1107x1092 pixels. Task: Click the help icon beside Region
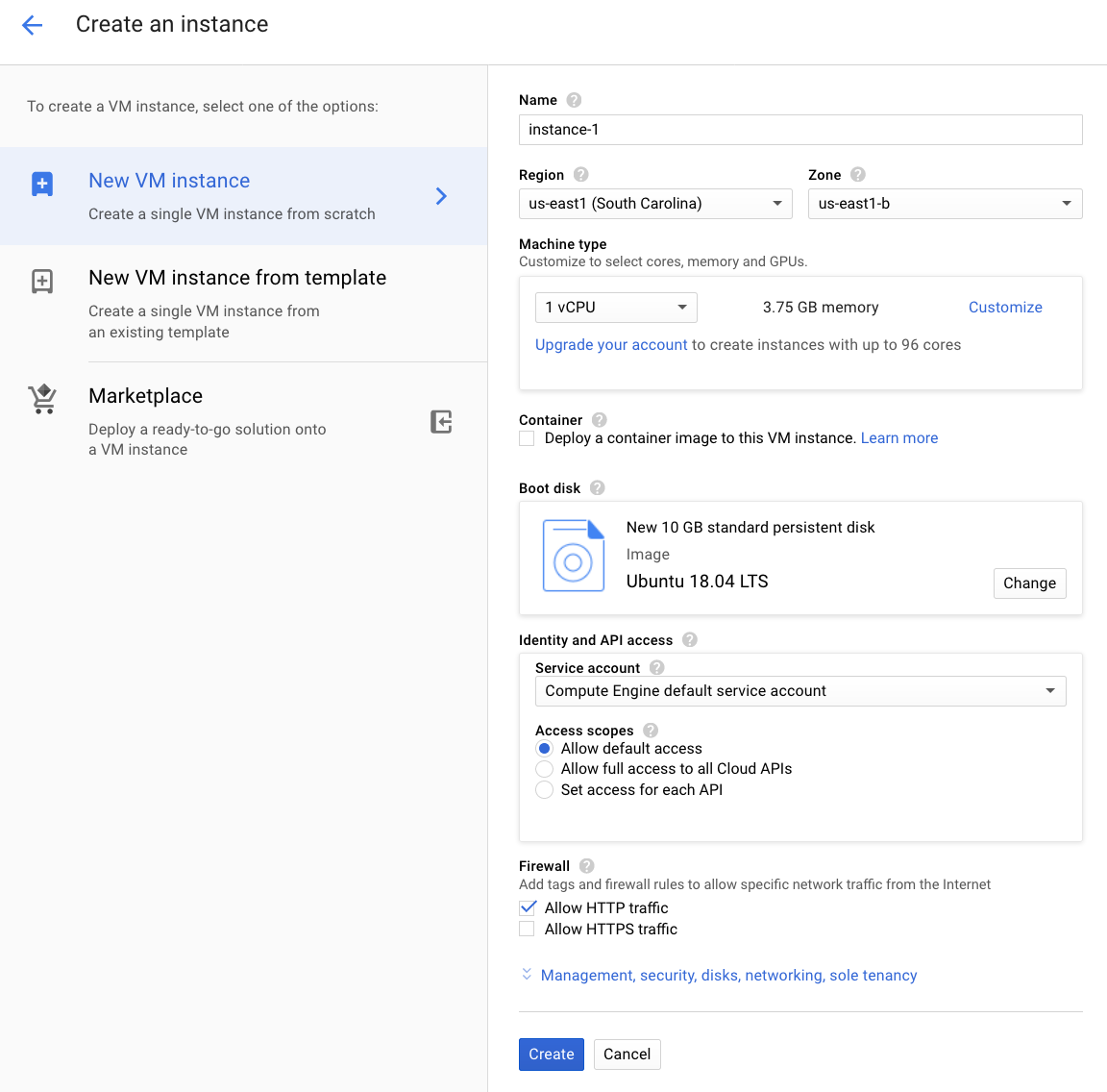click(x=580, y=175)
